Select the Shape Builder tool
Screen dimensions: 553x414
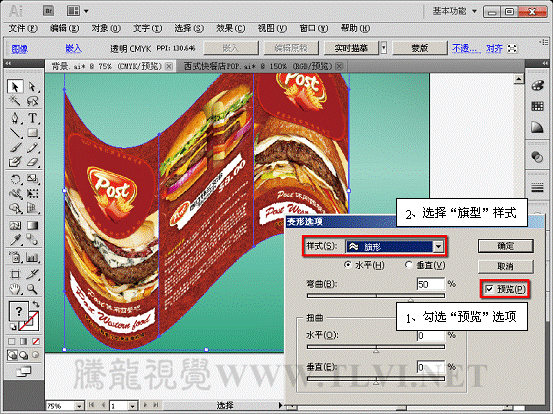click(x=15, y=208)
